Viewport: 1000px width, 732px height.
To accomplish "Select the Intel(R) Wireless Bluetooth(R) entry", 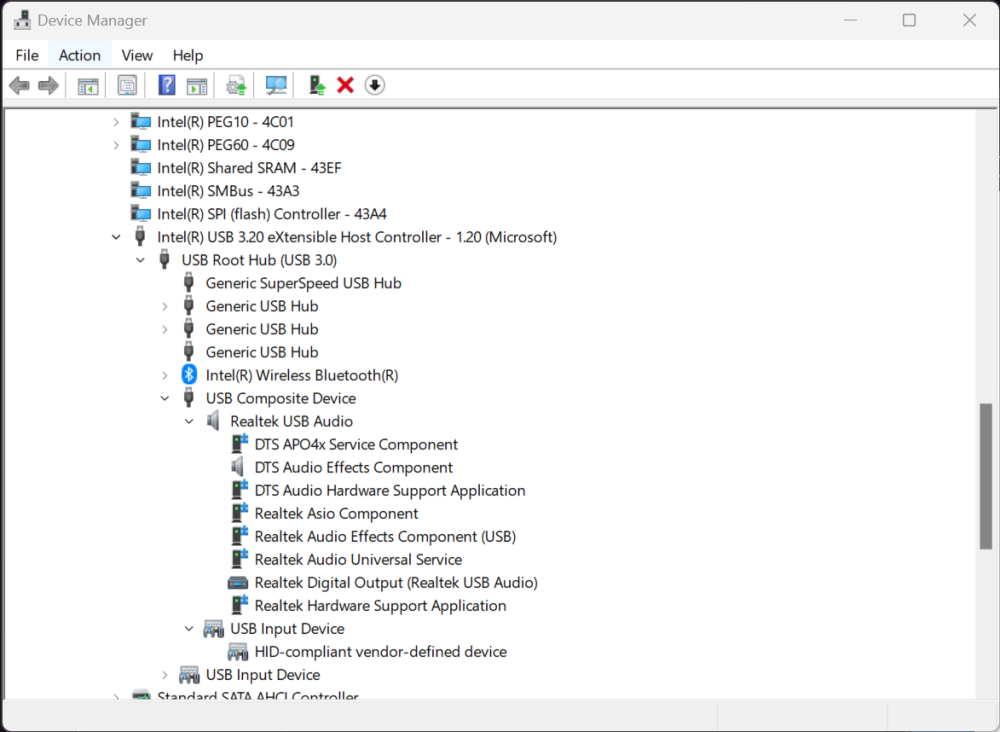I will click(x=302, y=375).
